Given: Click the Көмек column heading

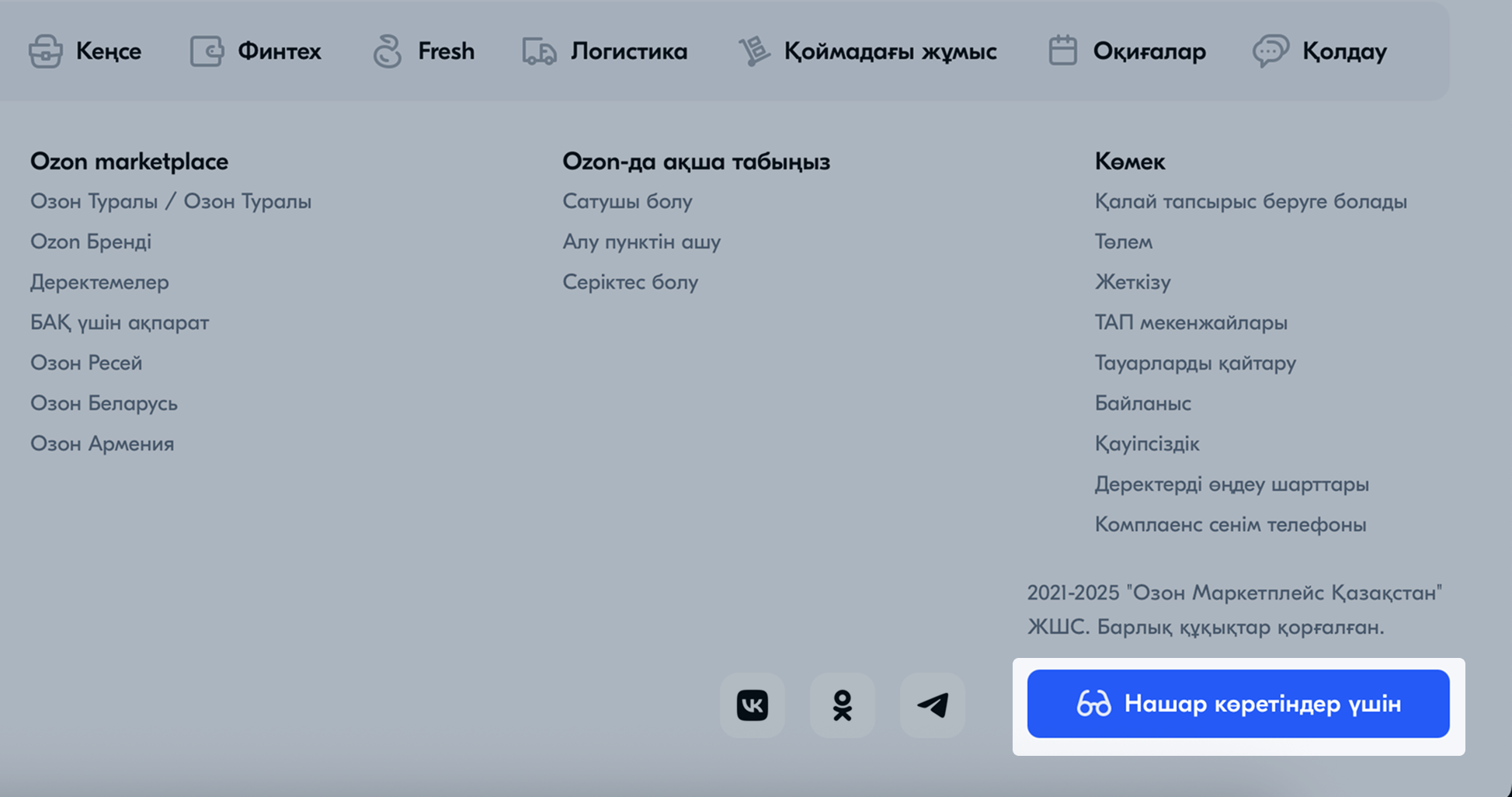Looking at the screenshot, I should tap(1130, 162).
